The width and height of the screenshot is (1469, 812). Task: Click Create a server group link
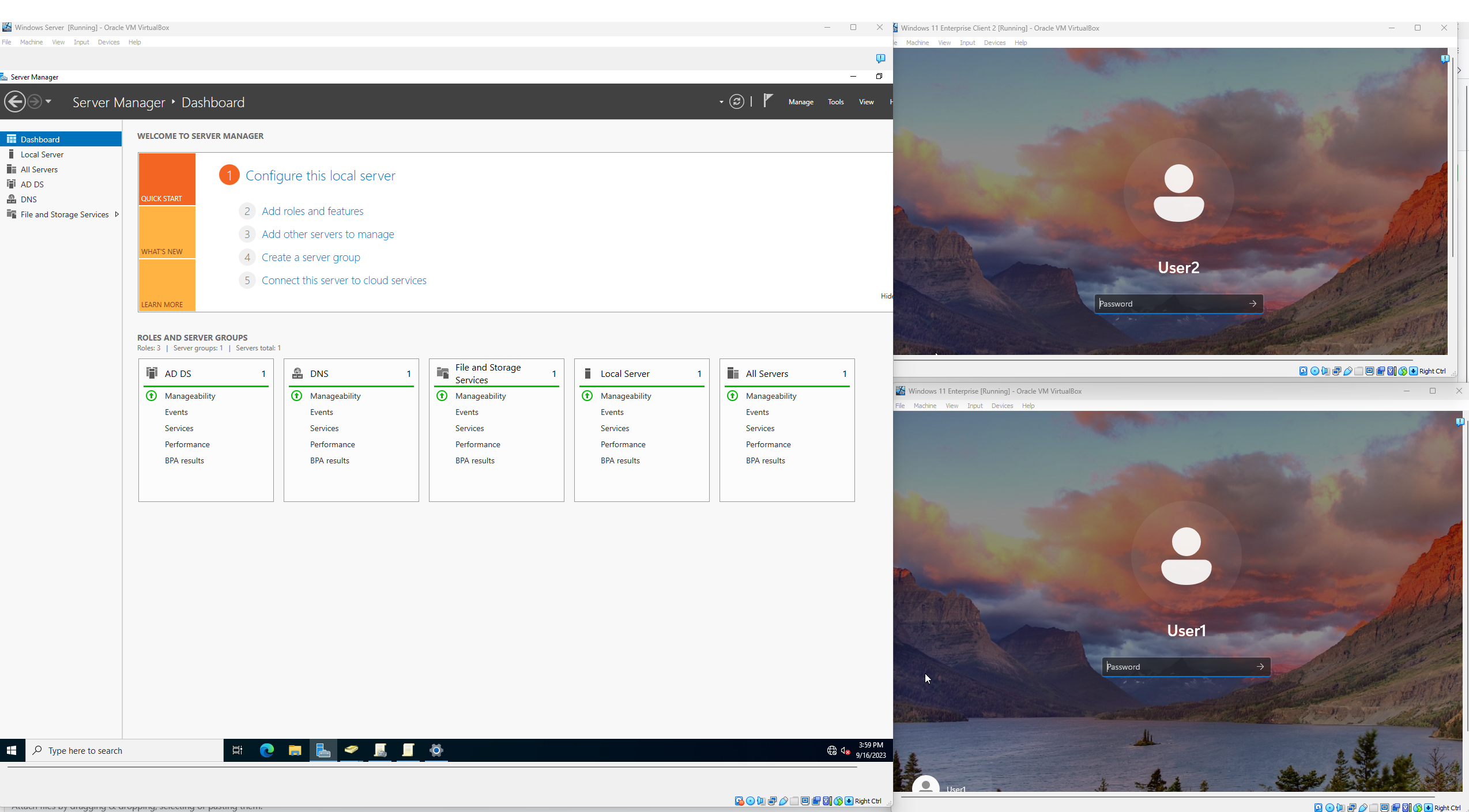[311, 257]
